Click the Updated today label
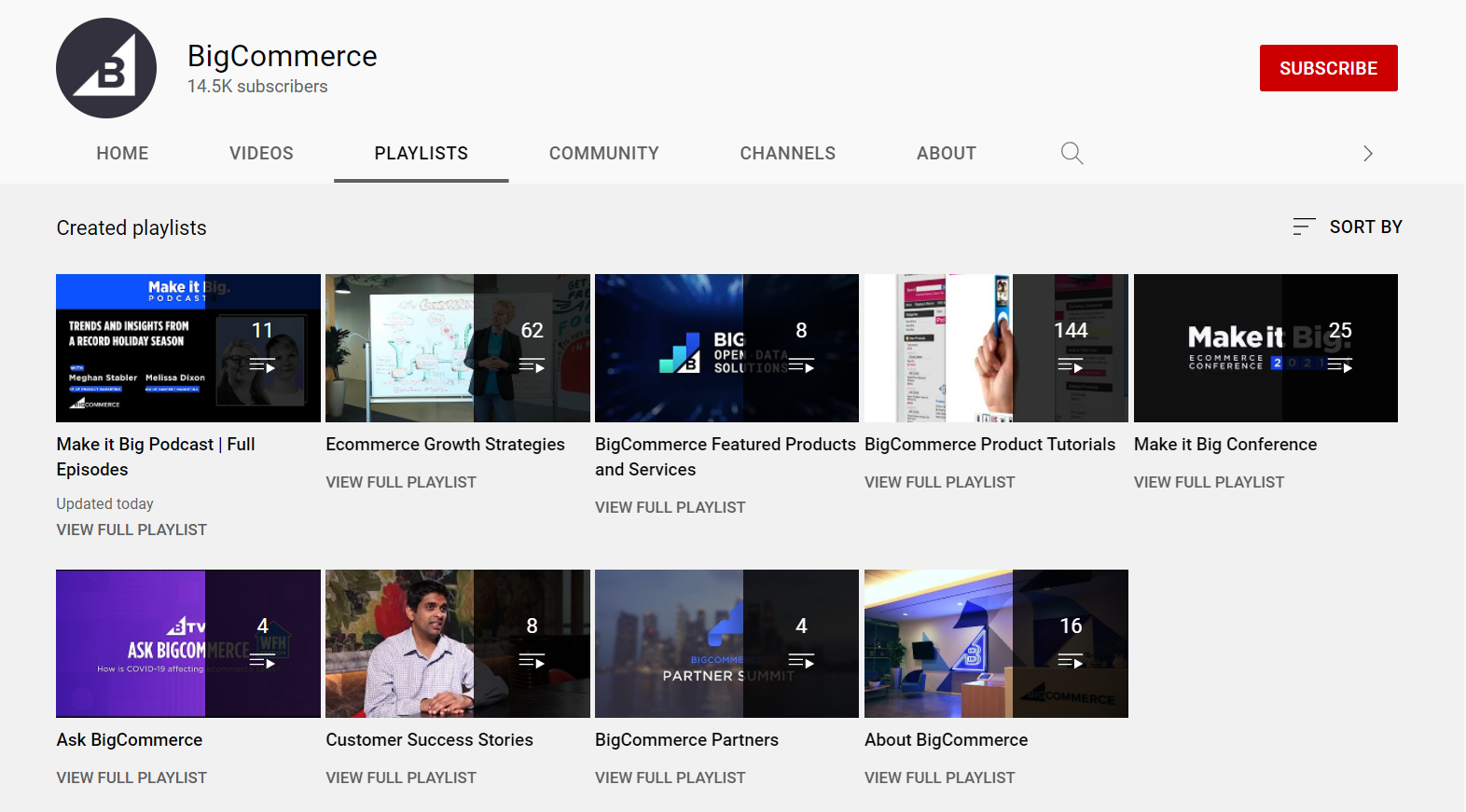Image resolution: width=1466 pixels, height=812 pixels. click(104, 503)
